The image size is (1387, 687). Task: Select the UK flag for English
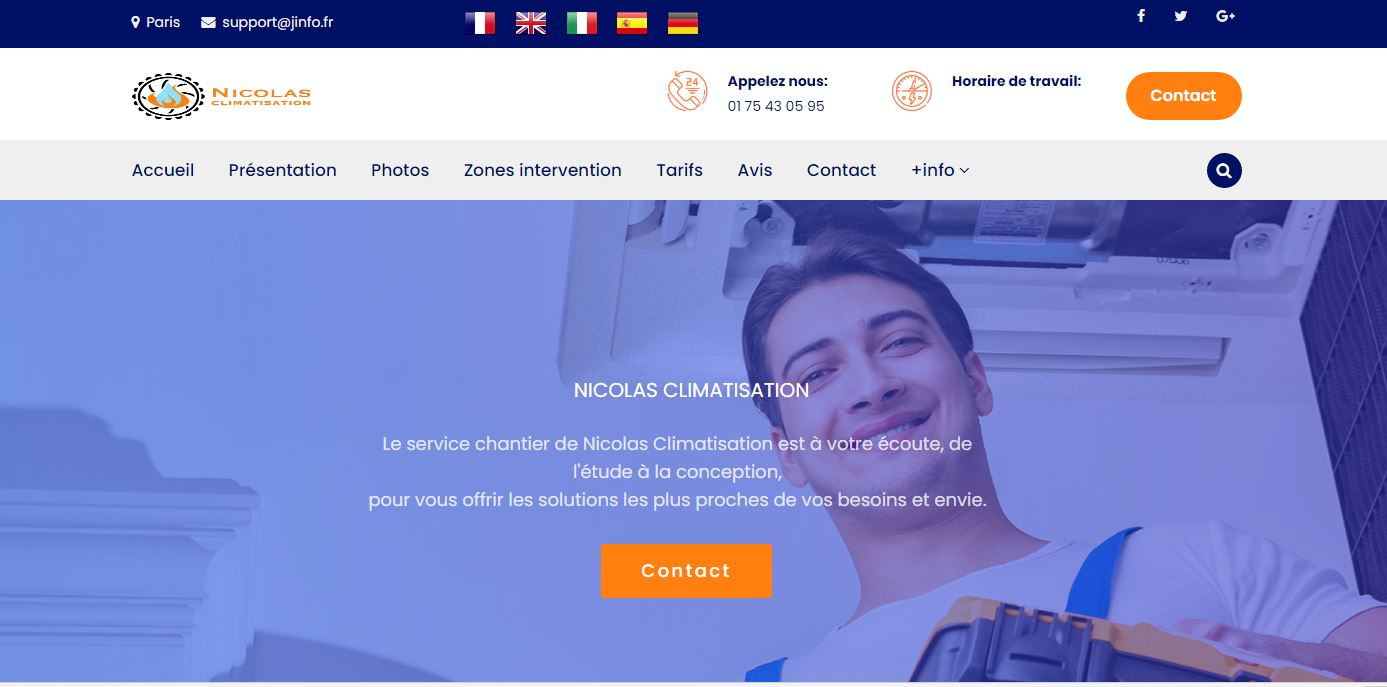point(531,23)
